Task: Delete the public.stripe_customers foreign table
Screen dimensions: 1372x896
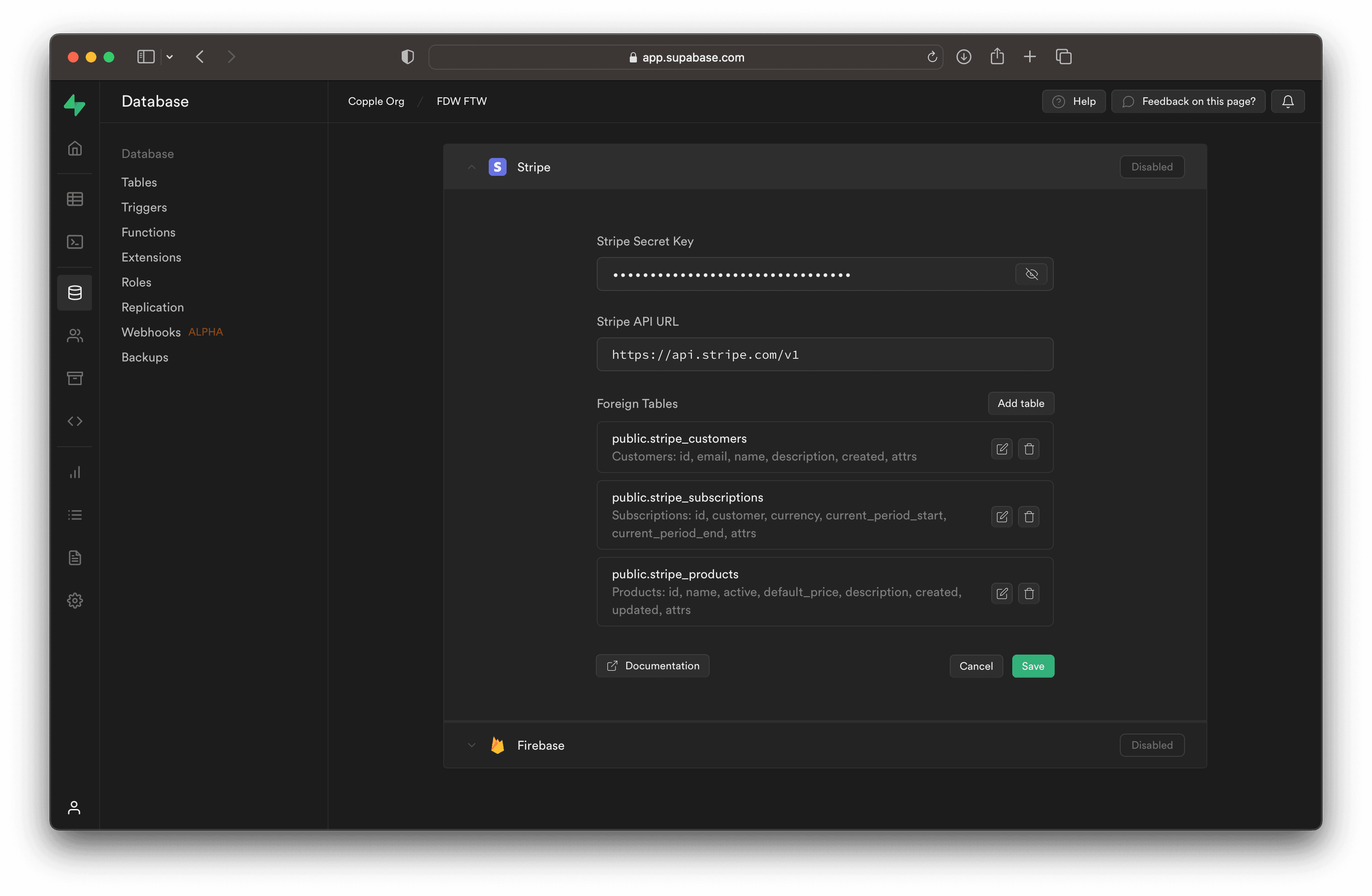Action: 1028,449
